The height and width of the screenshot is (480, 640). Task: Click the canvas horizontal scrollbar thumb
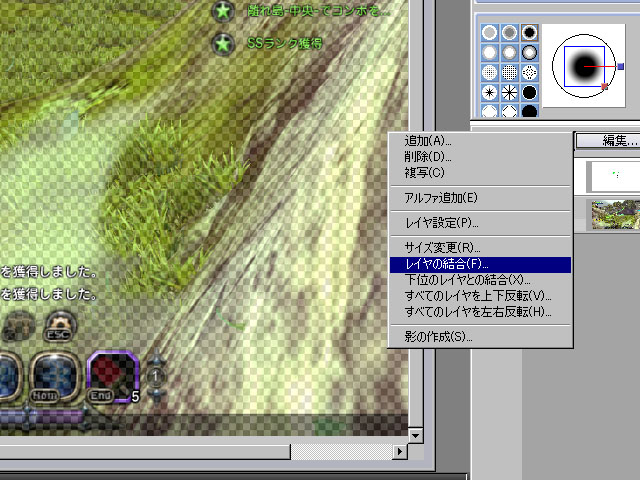point(144,451)
